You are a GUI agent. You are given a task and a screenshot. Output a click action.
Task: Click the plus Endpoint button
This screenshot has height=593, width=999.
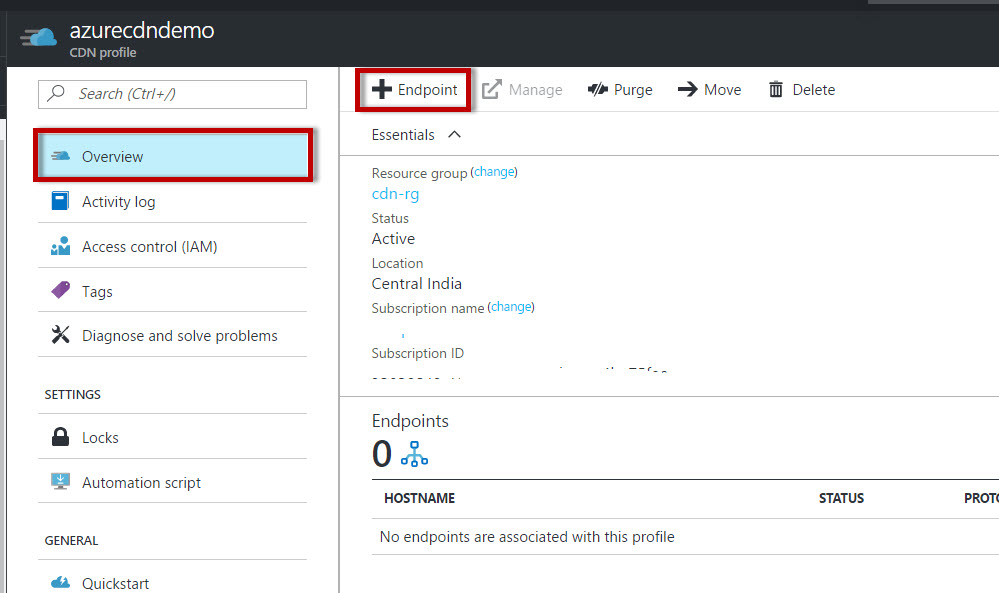tap(413, 90)
